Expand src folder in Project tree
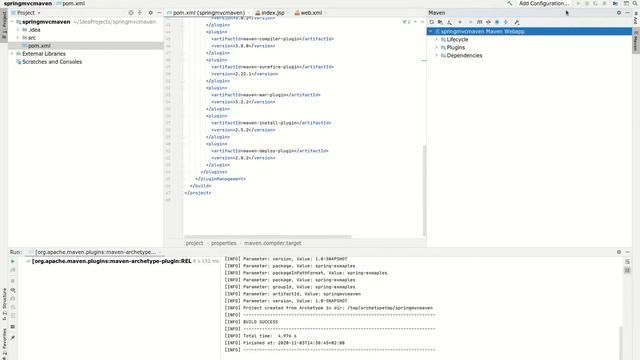640x360 pixels. pos(18,38)
